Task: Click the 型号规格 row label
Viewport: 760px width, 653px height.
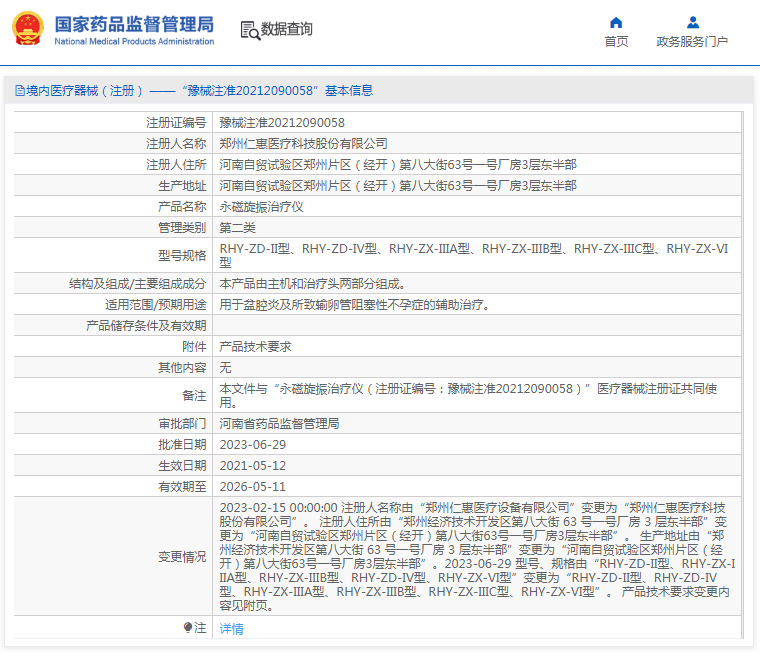Action: click(x=182, y=255)
